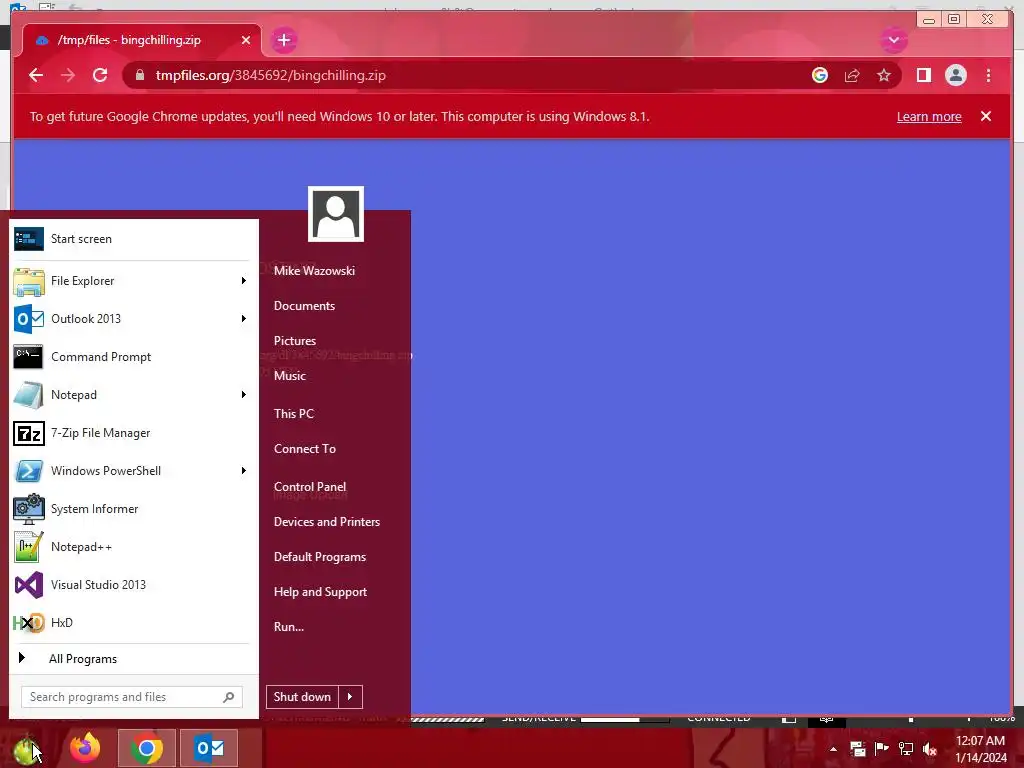Click the Start button orb on taskbar

[x=26, y=749]
